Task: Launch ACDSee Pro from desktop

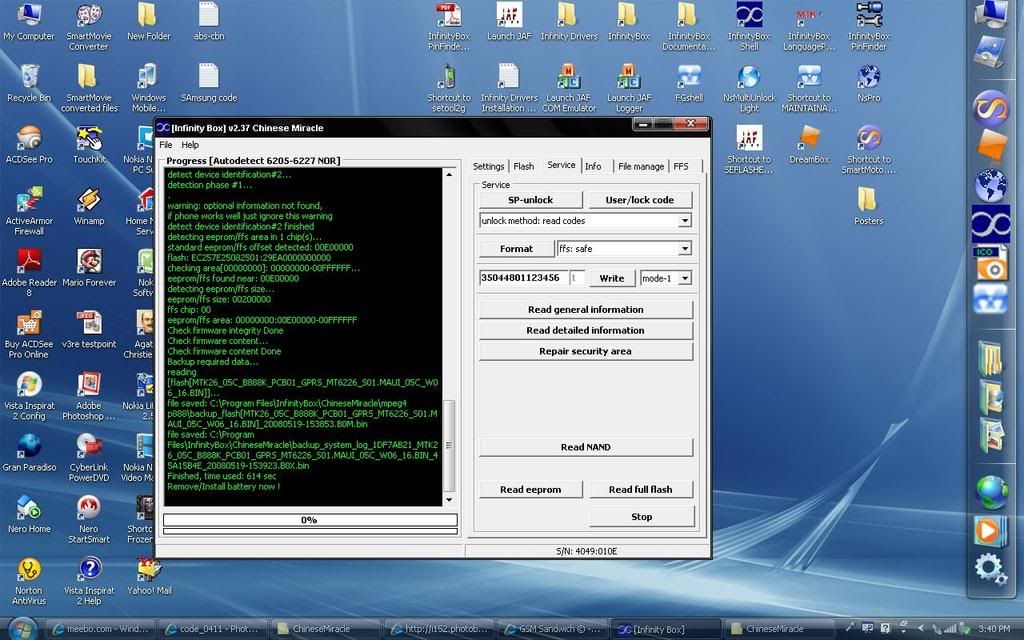Action: [29, 144]
